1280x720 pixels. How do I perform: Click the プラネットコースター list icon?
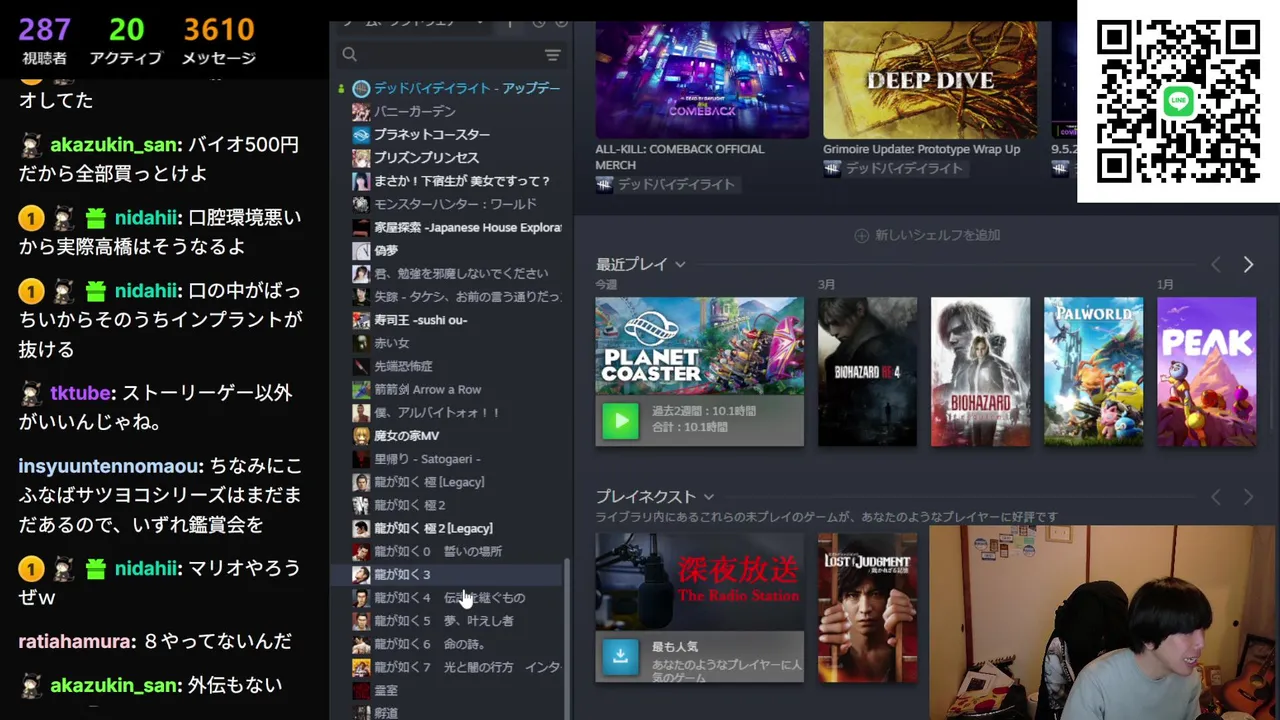(x=361, y=134)
